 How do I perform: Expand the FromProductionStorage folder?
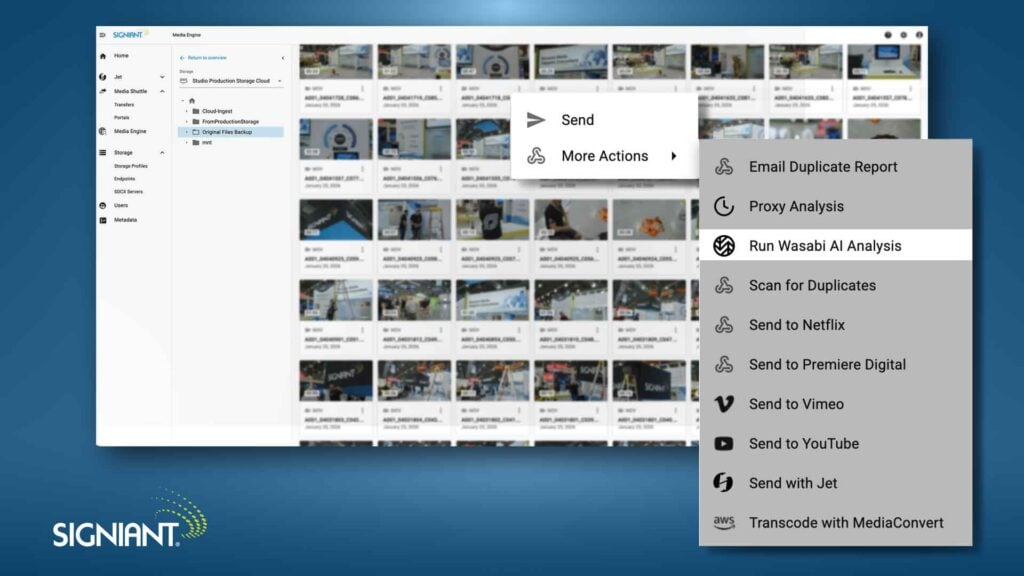point(187,122)
